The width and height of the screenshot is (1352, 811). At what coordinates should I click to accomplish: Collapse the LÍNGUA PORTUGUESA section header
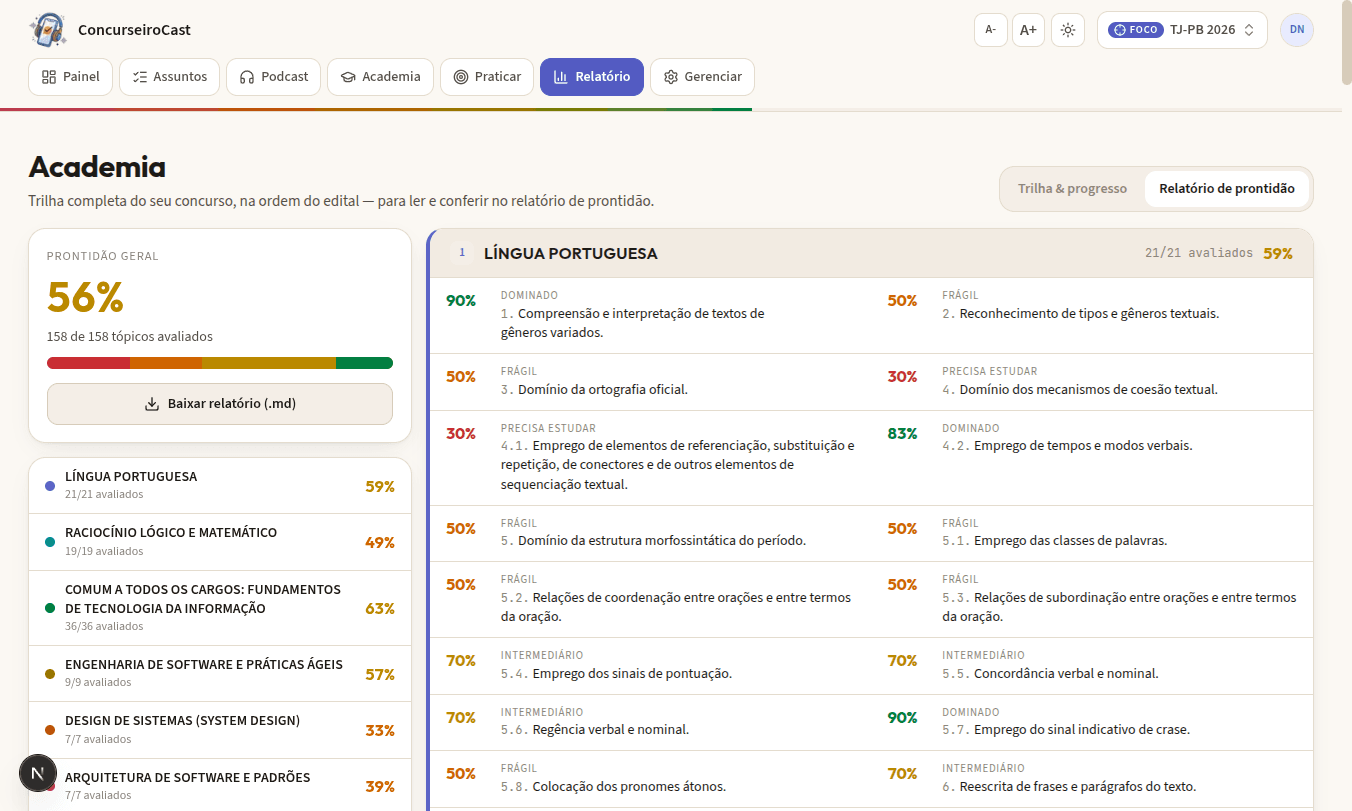point(871,253)
